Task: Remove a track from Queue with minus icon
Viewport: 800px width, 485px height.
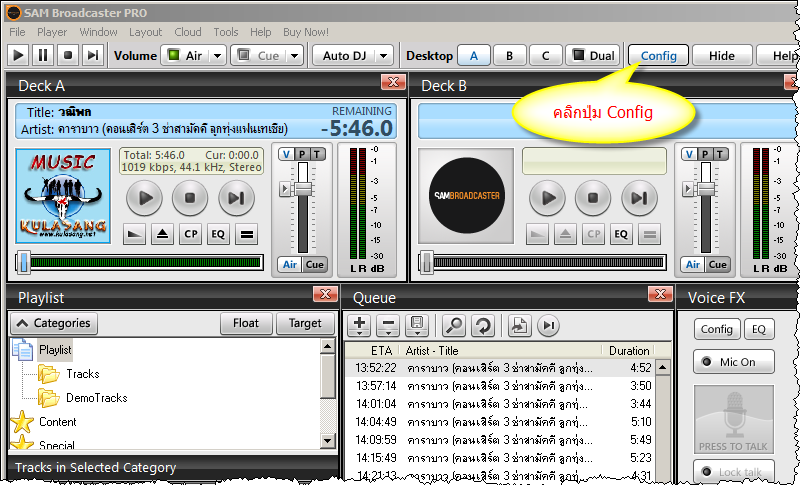Action: pos(388,325)
